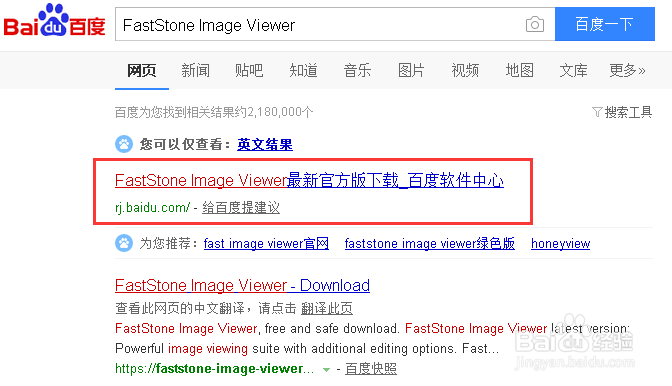Viewport: 672px width, 386px height.
Task: Click paw icon beside 您可以仅查看
Action: click(x=124, y=144)
